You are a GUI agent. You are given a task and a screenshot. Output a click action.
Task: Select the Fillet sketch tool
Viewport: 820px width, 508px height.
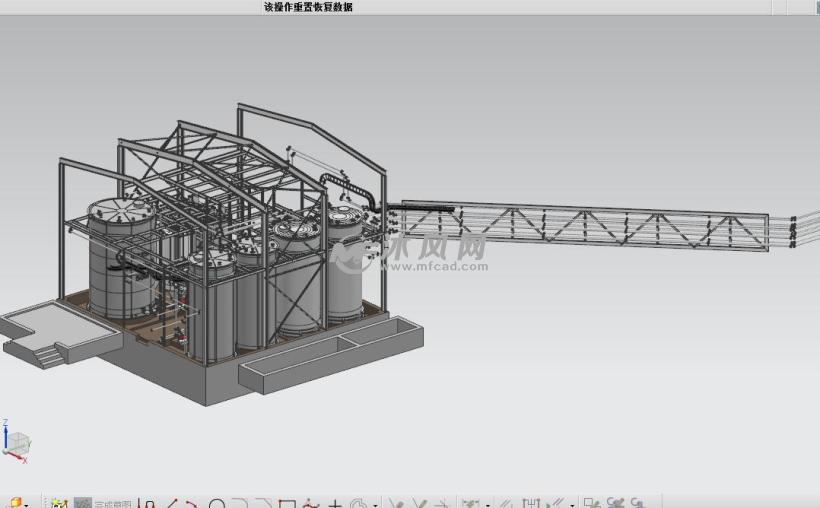(239, 504)
